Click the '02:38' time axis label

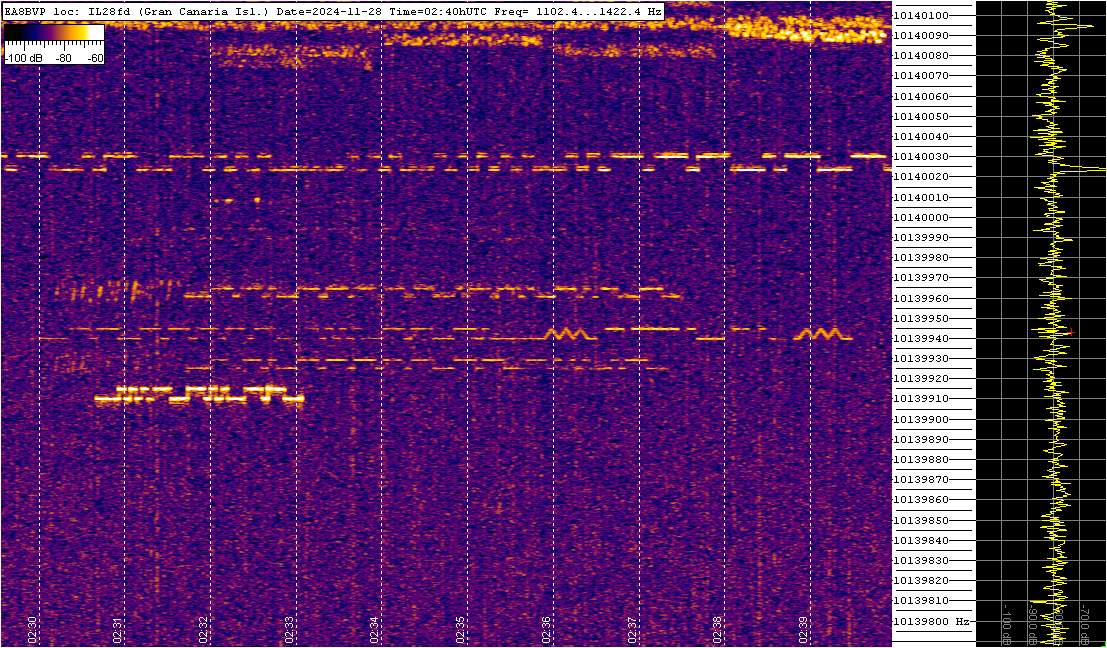[717, 628]
